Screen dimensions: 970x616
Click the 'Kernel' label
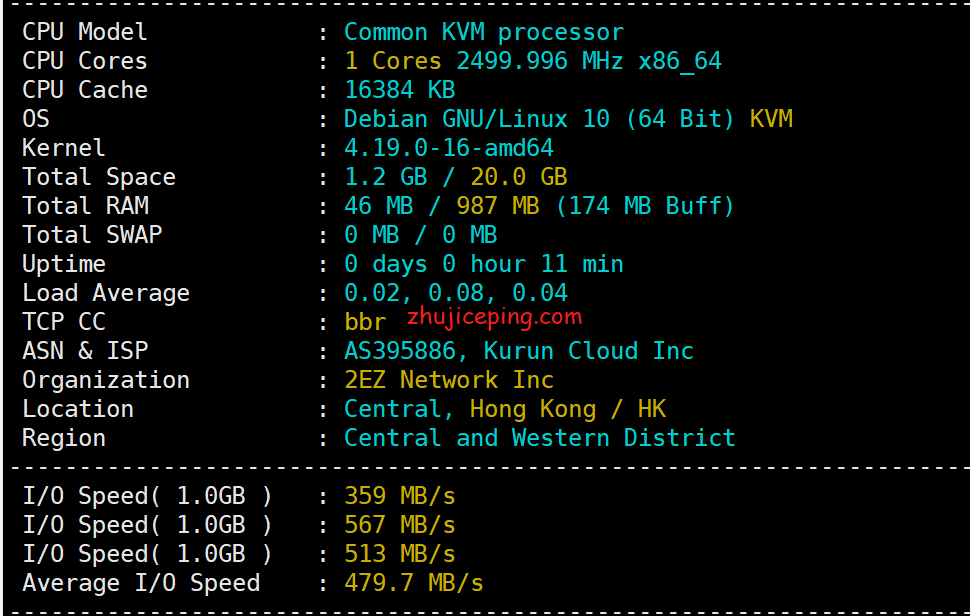click(64, 148)
